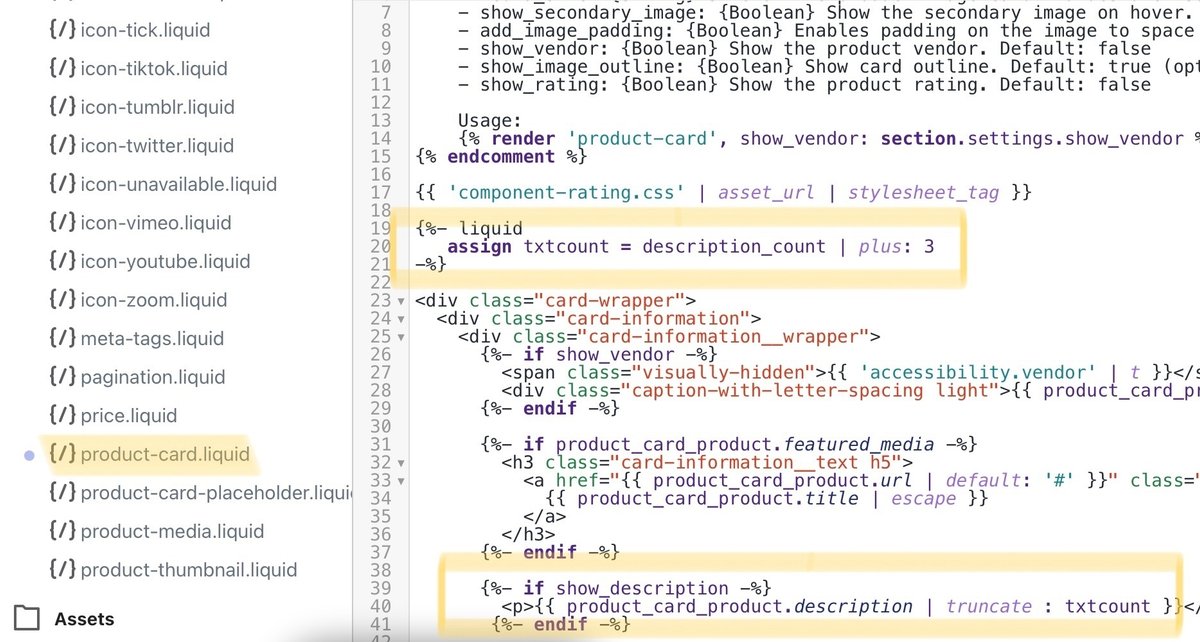
Task: Collapse code fold at line 24 card-information
Action: (401, 320)
